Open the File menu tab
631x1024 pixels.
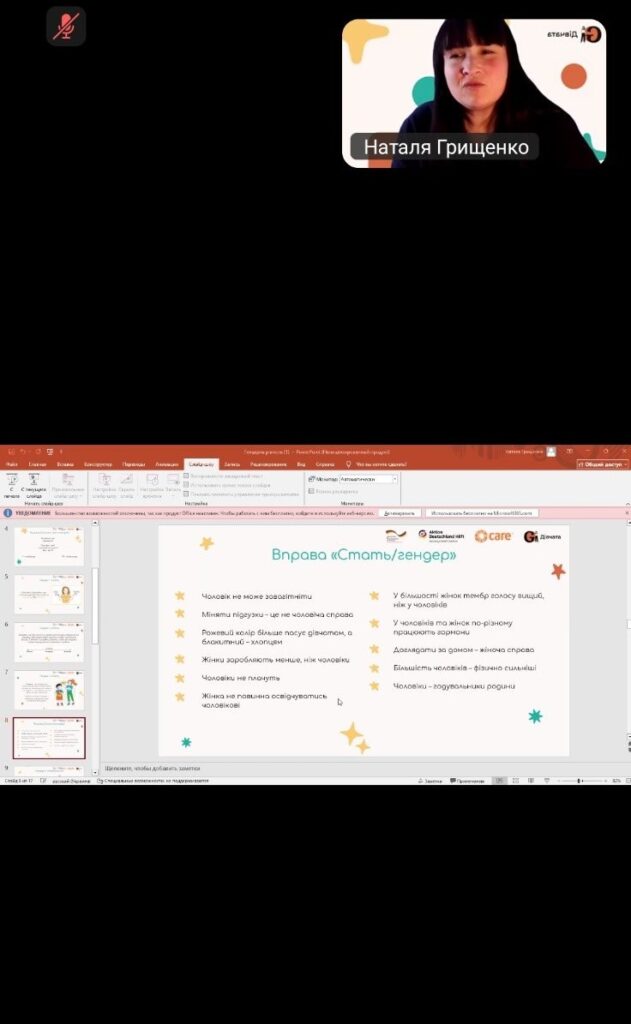[x=11, y=464]
